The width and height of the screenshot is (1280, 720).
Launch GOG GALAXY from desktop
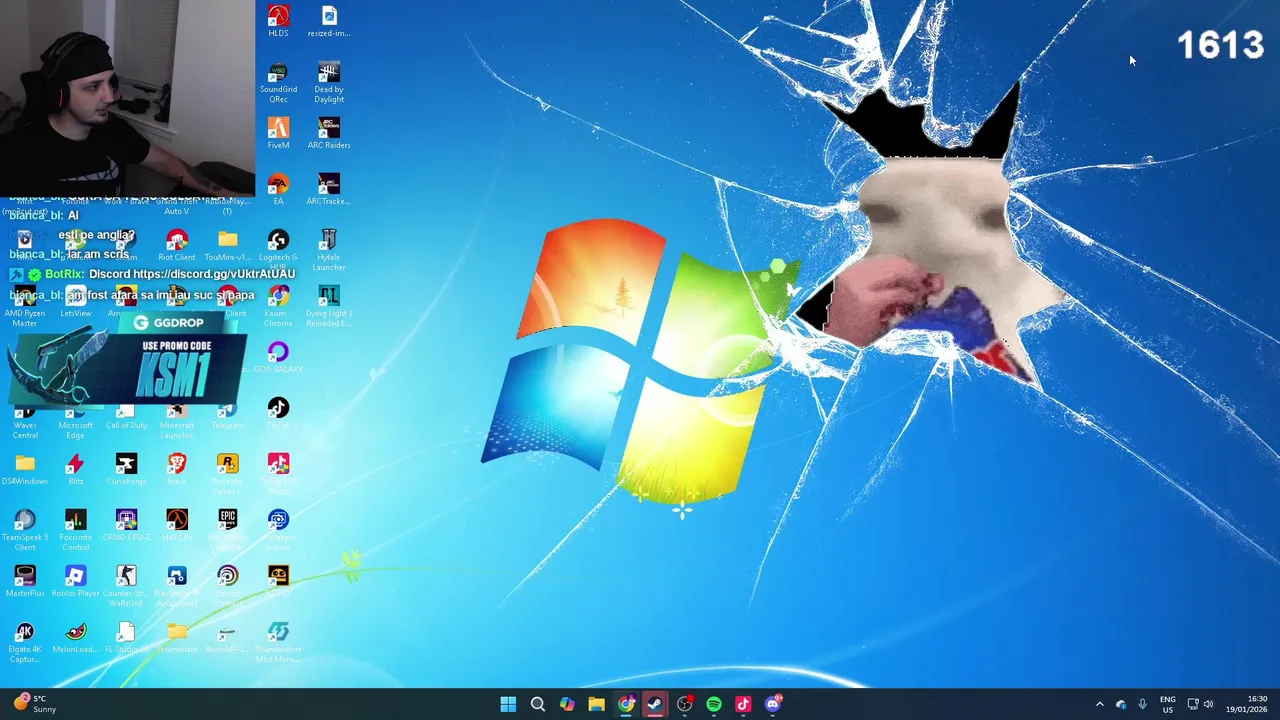278,357
